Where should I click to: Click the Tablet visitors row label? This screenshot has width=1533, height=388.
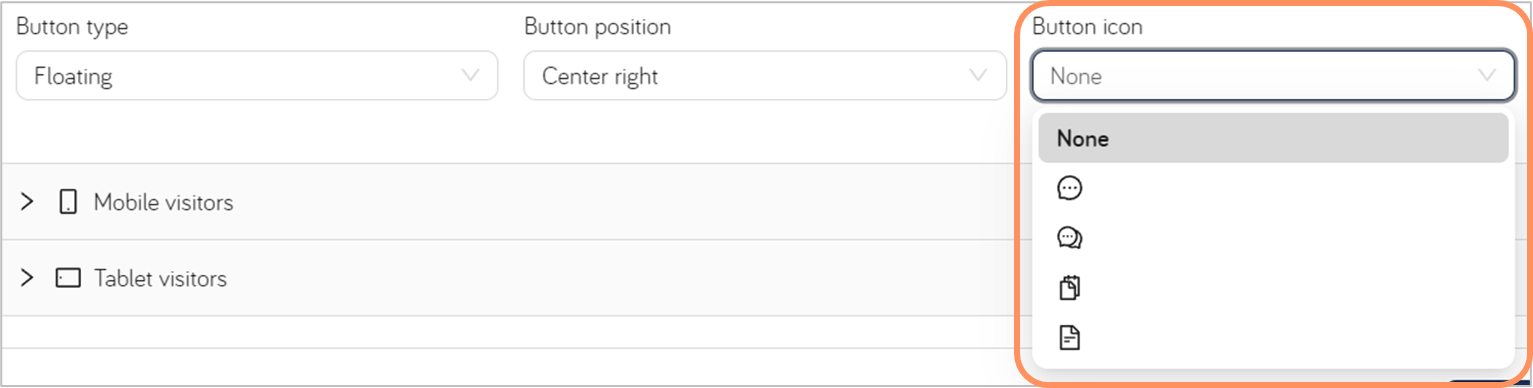tap(160, 278)
